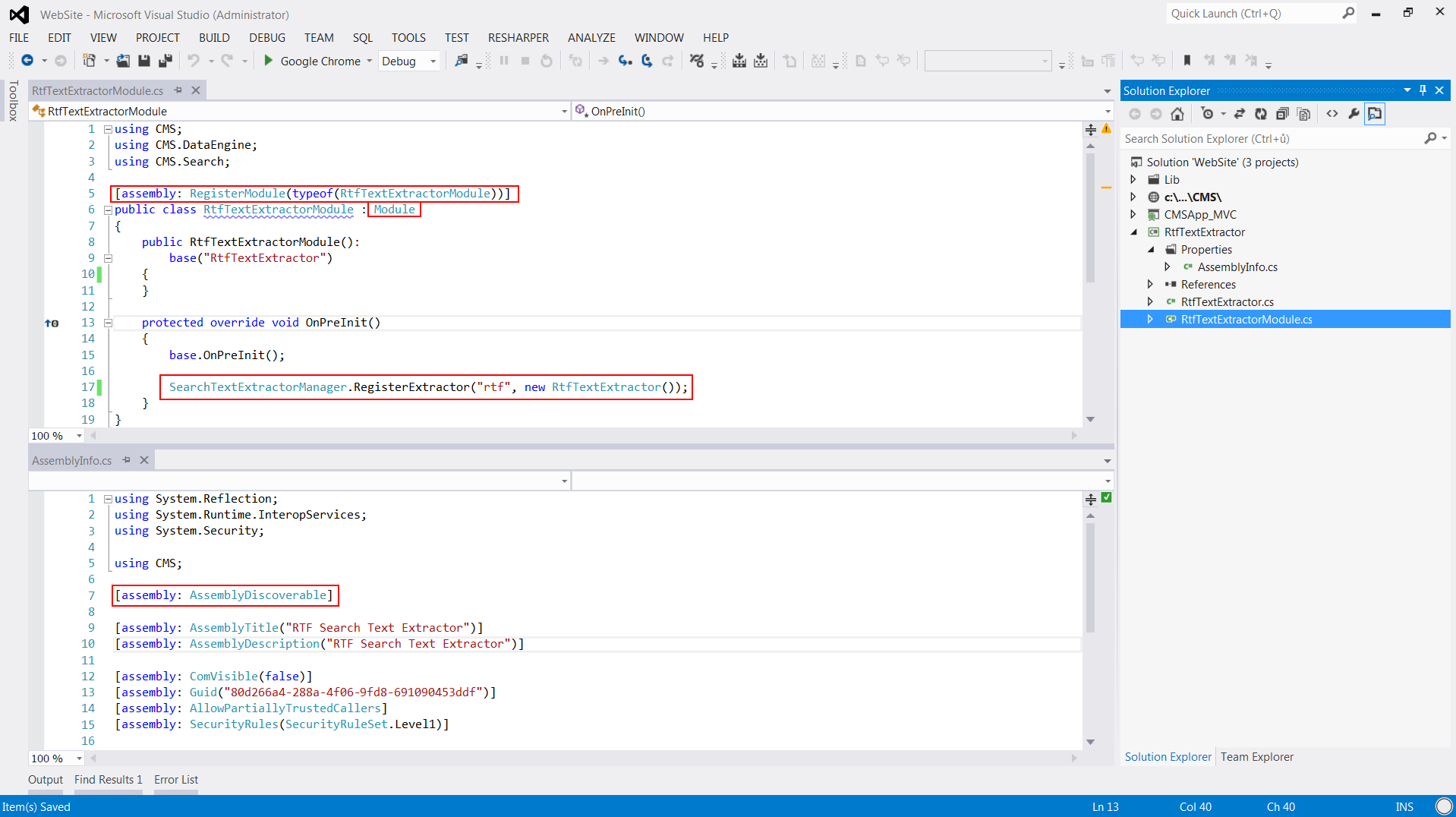
Task: Click the Build Solution toolbar icon
Action: tap(739, 61)
